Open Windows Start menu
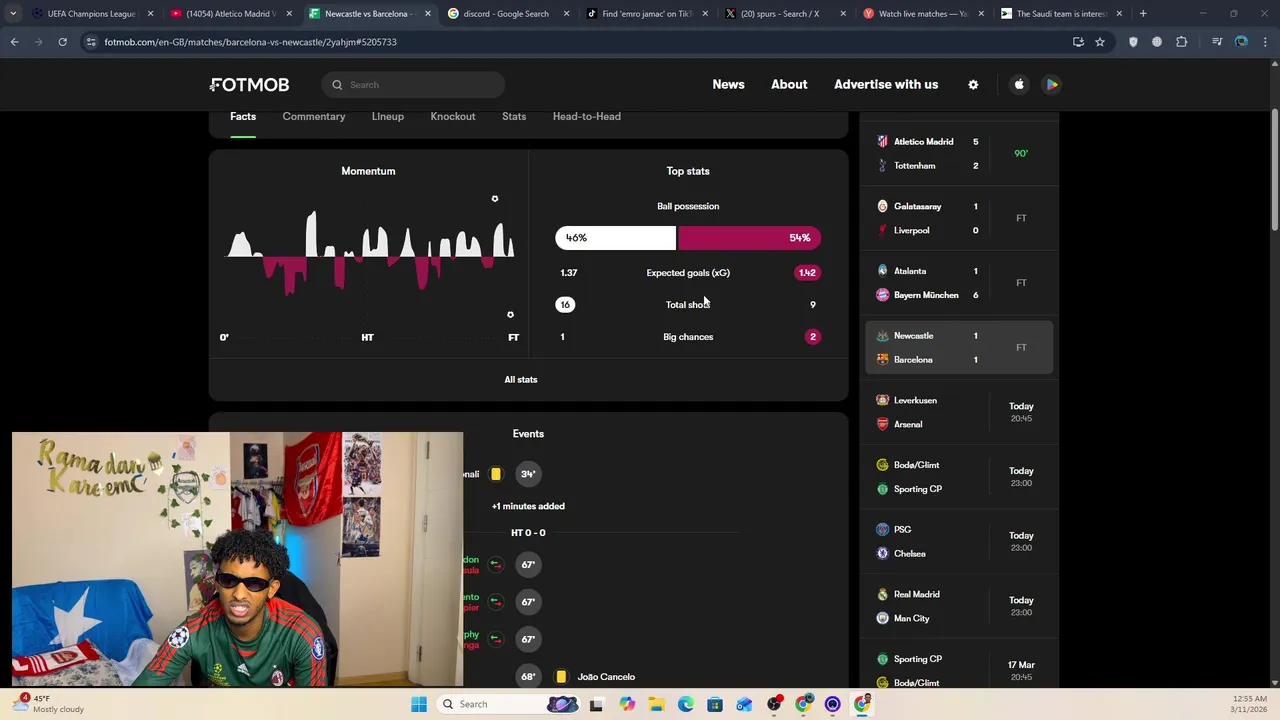 tap(419, 705)
